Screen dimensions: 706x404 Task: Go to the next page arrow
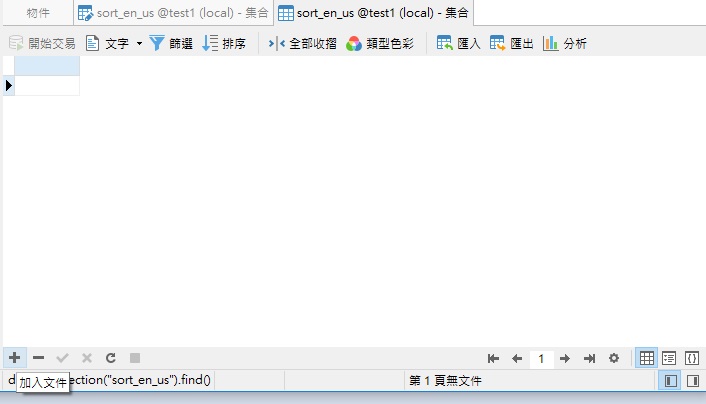565,358
